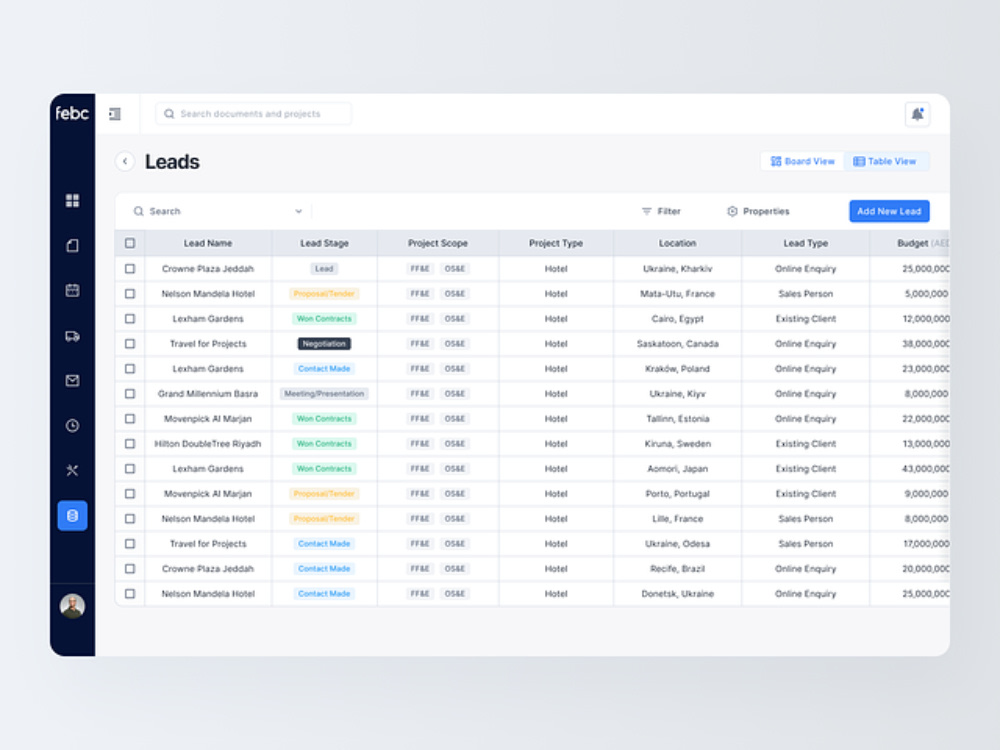Open the tools icon in sidebar
The width and height of the screenshot is (1000, 750).
click(72, 471)
